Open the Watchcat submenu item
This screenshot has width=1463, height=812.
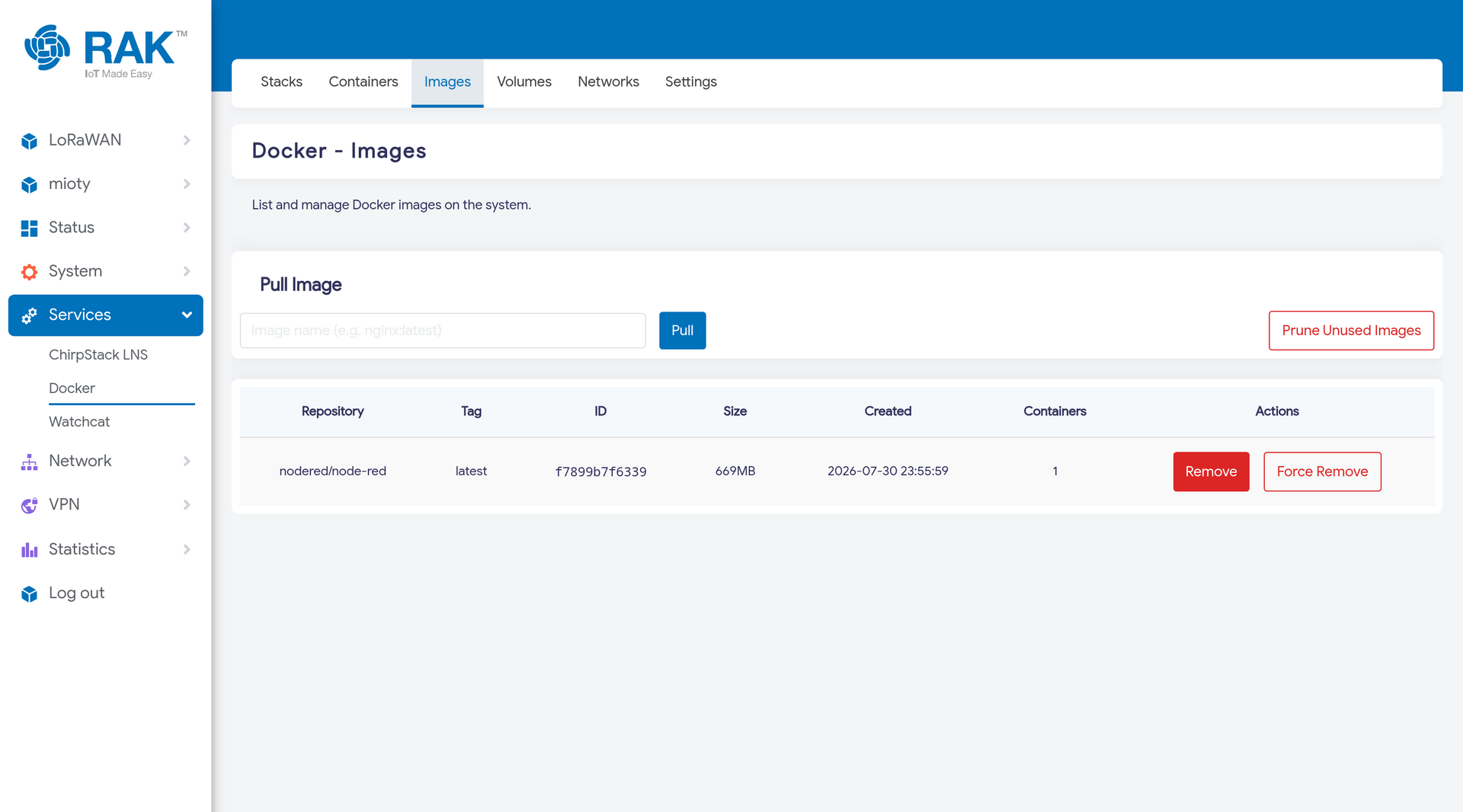[79, 422]
